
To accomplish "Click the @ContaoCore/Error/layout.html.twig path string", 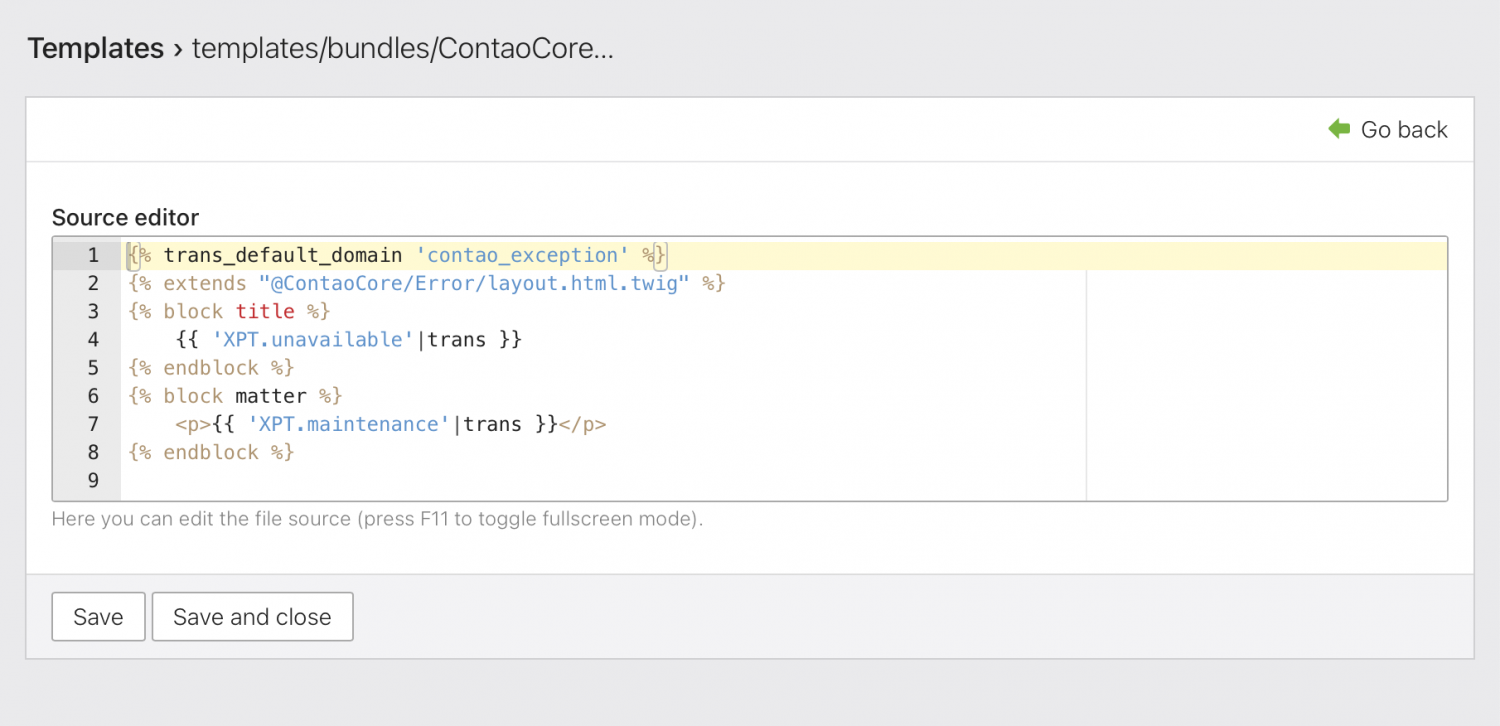I will coord(475,284).
